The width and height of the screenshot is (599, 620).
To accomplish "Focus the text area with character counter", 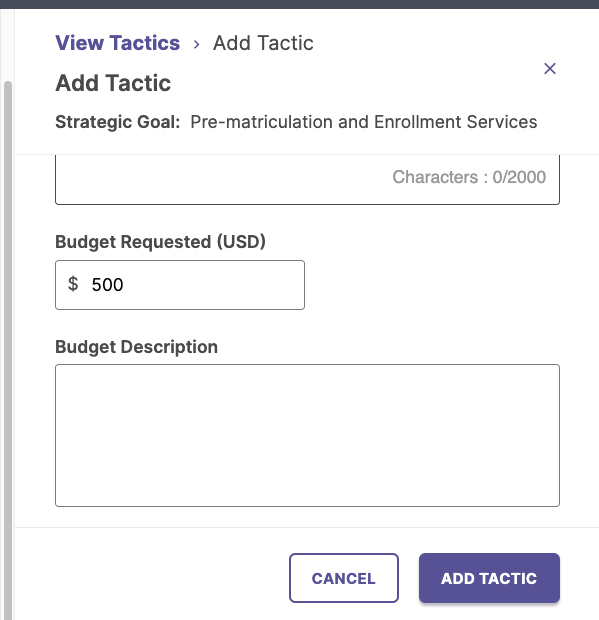I will click(307, 180).
